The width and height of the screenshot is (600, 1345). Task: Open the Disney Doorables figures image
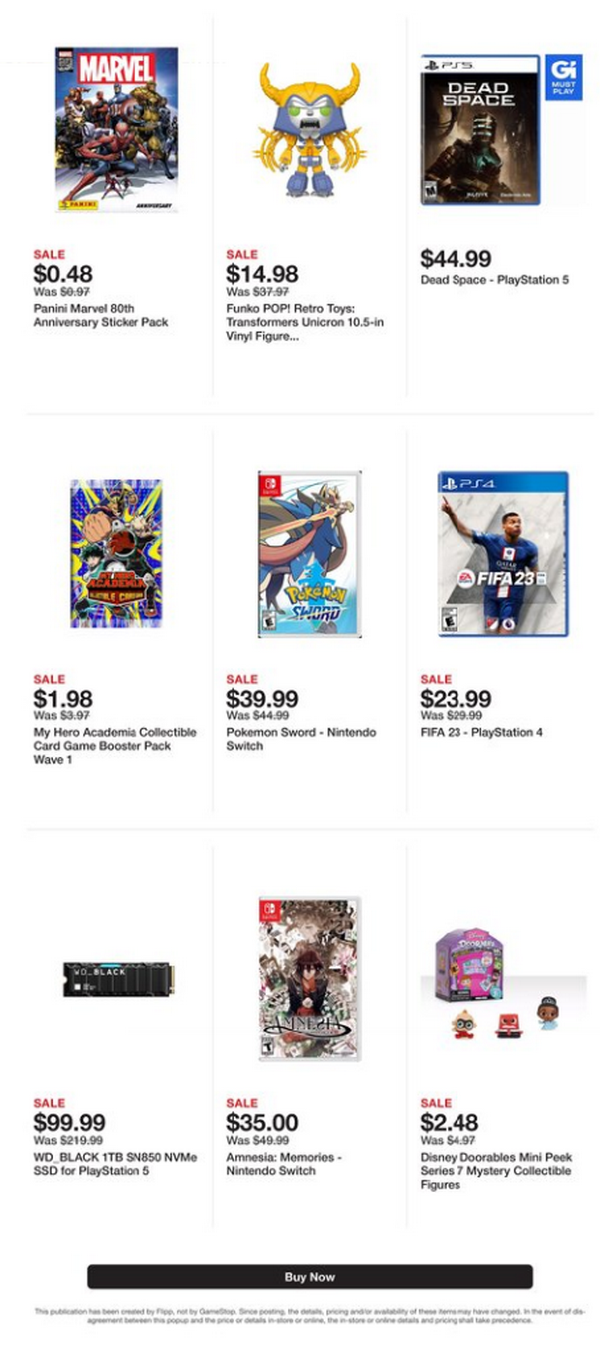click(503, 979)
